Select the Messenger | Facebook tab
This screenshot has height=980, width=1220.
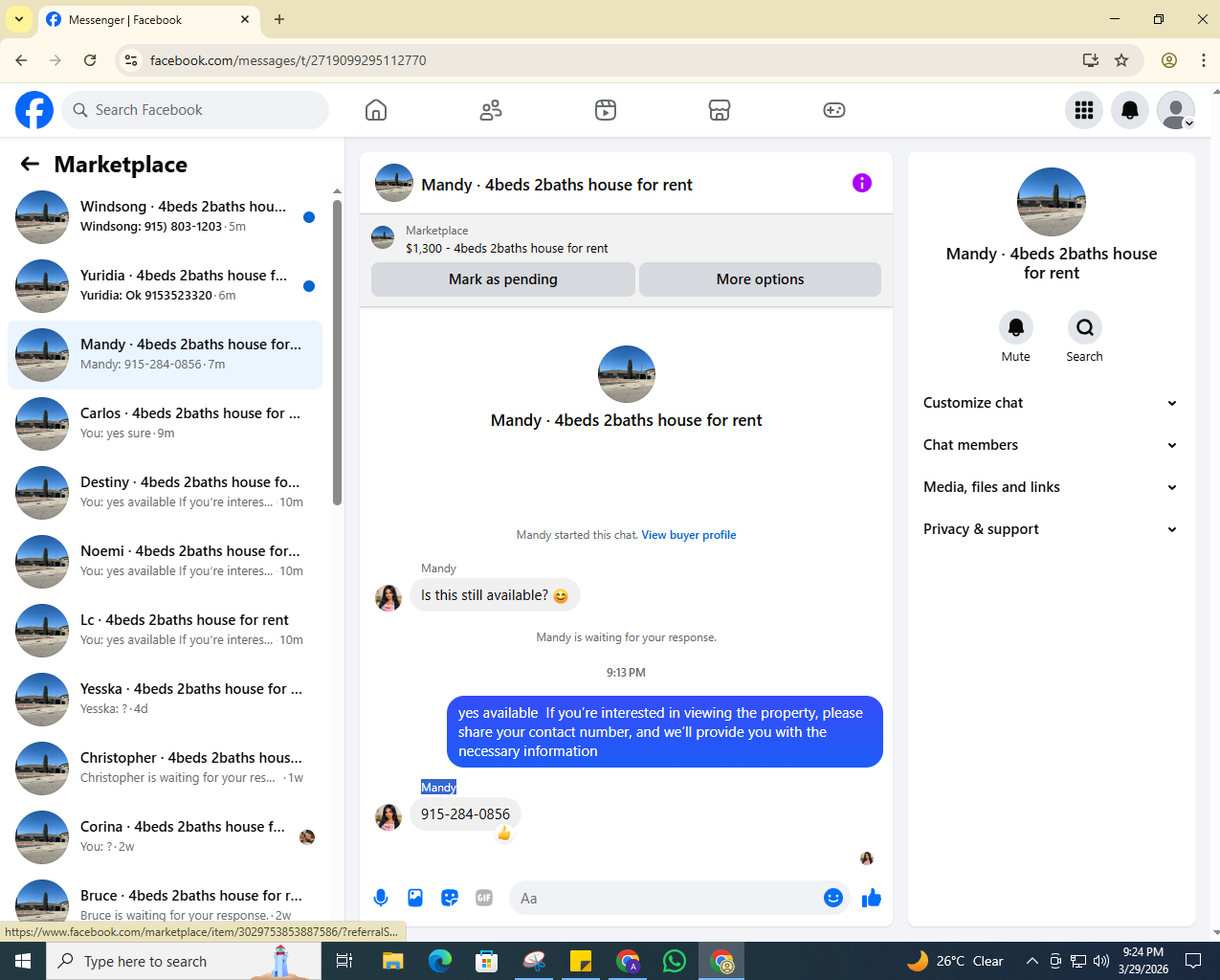(148, 19)
